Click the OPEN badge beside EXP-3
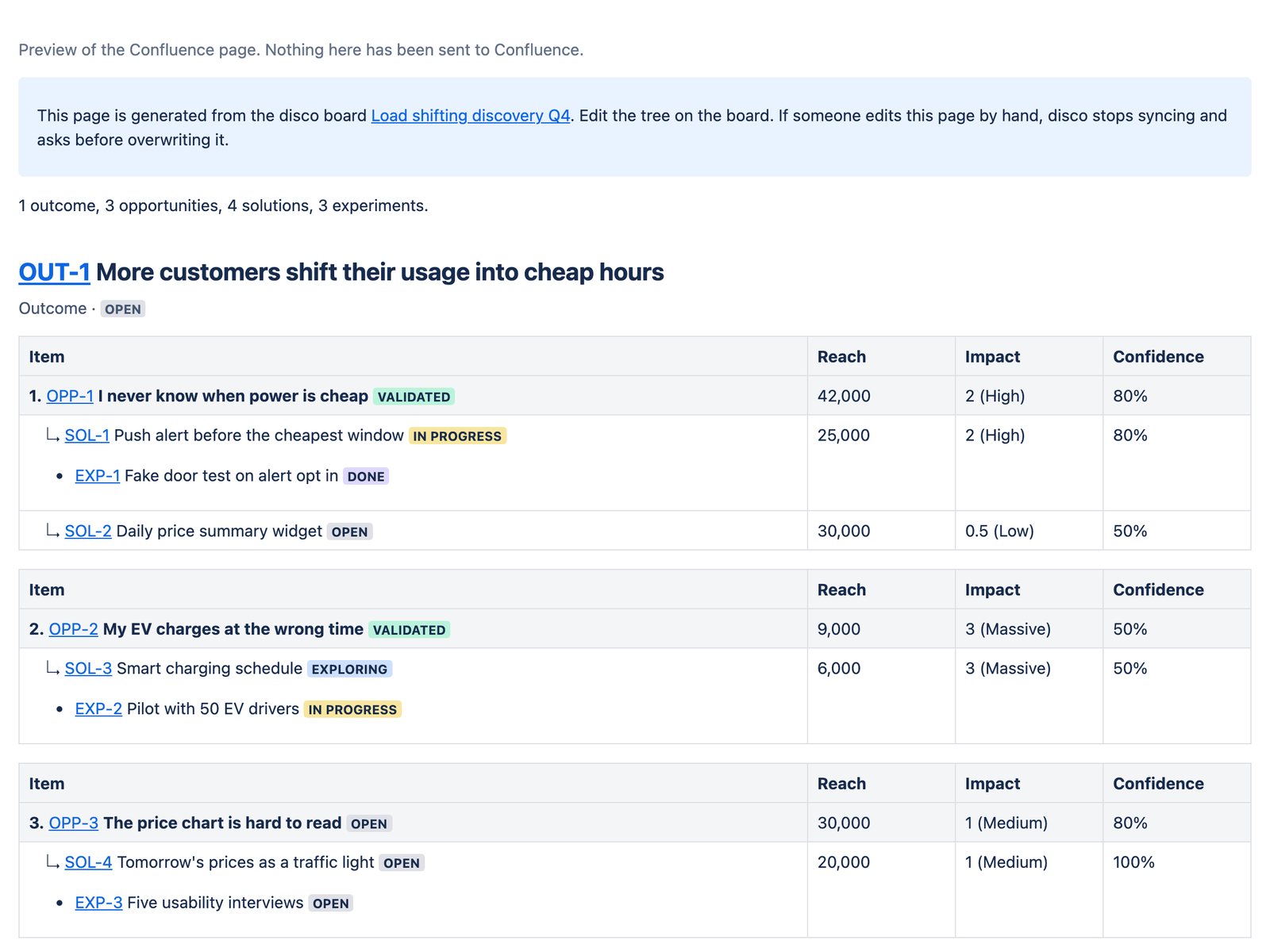 click(x=331, y=904)
